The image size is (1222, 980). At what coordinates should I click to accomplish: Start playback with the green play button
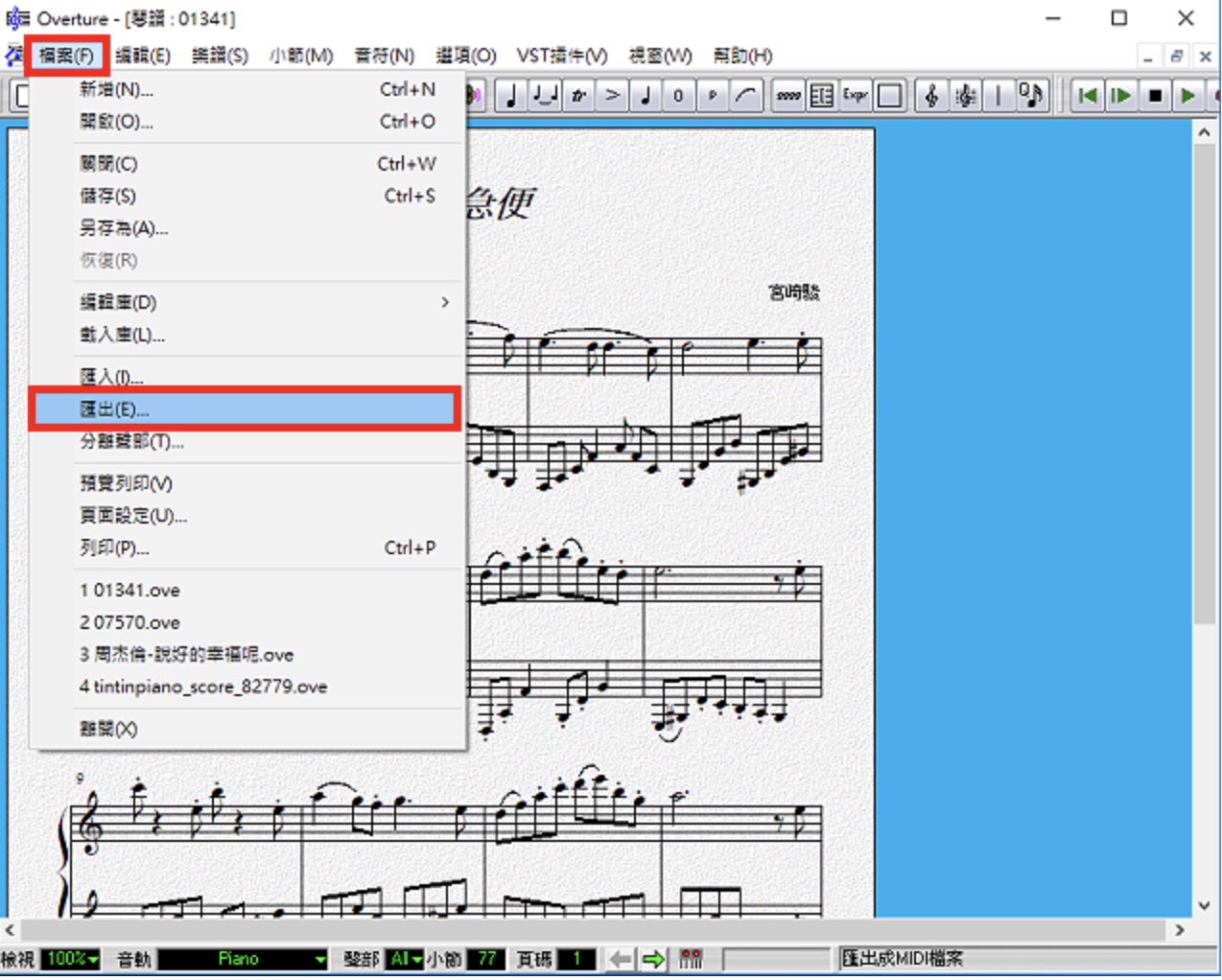click(1188, 96)
